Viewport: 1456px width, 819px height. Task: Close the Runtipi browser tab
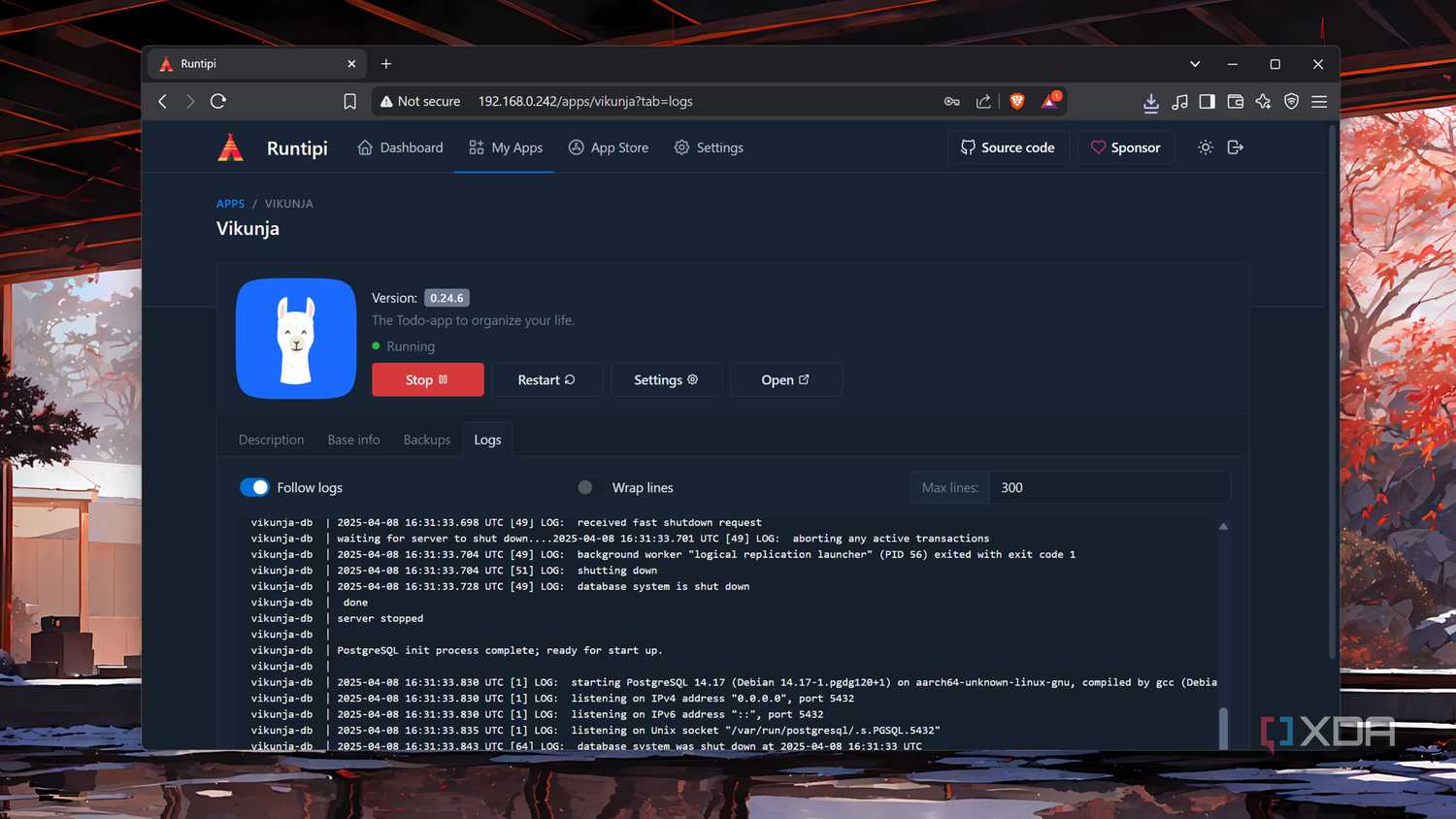(x=351, y=64)
